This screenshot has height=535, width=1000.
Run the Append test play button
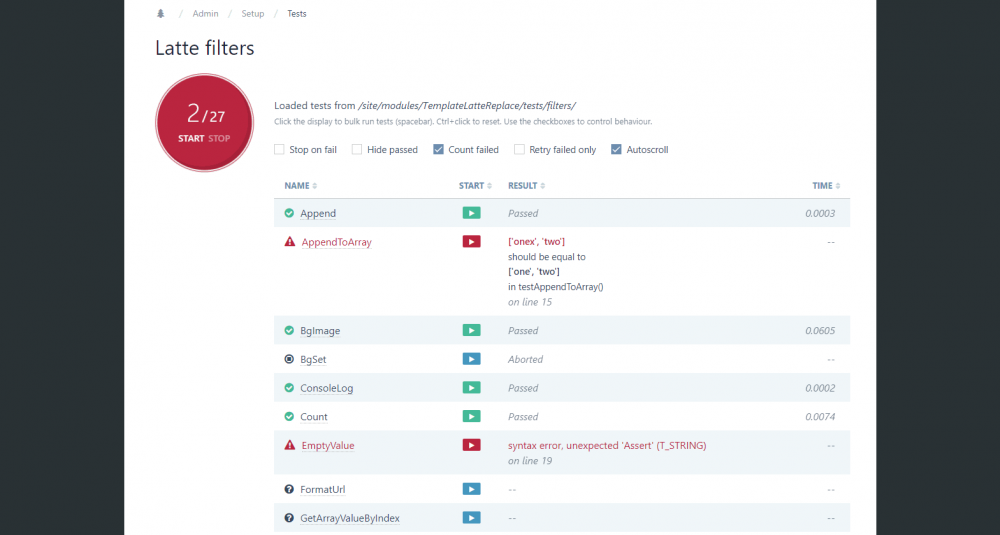coord(471,213)
